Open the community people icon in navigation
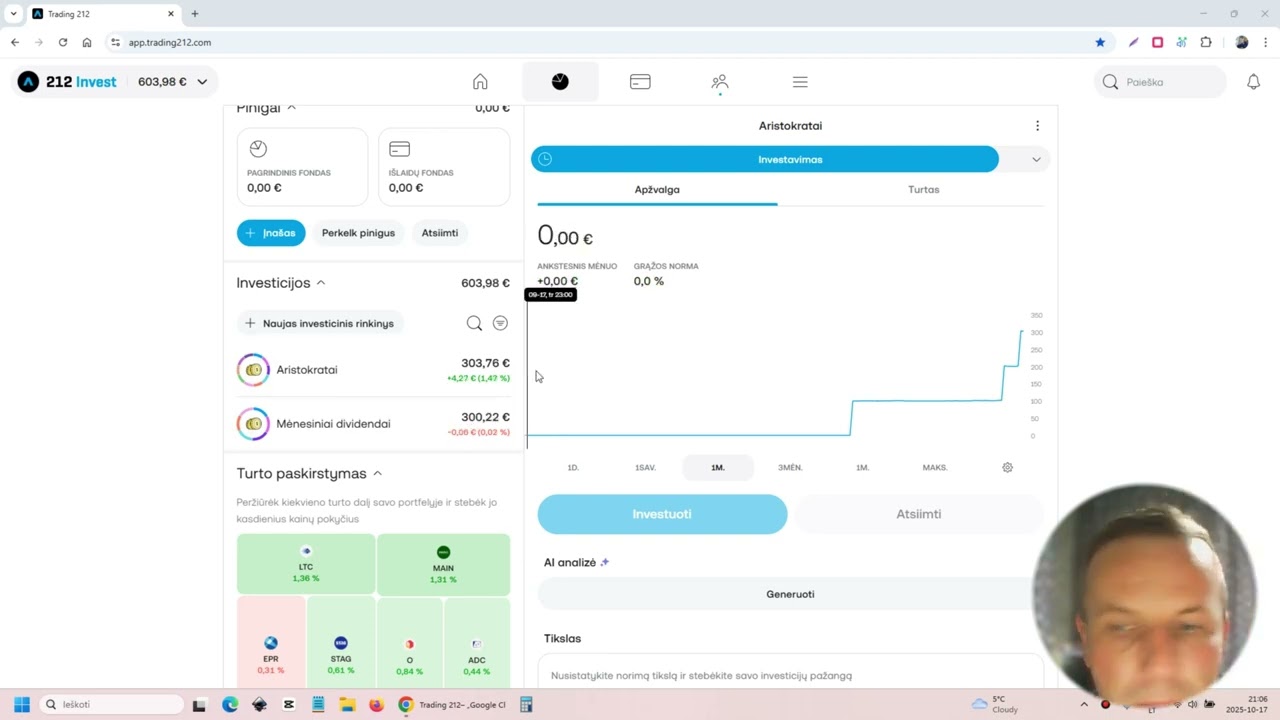1280x720 pixels. (x=720, y=82)
